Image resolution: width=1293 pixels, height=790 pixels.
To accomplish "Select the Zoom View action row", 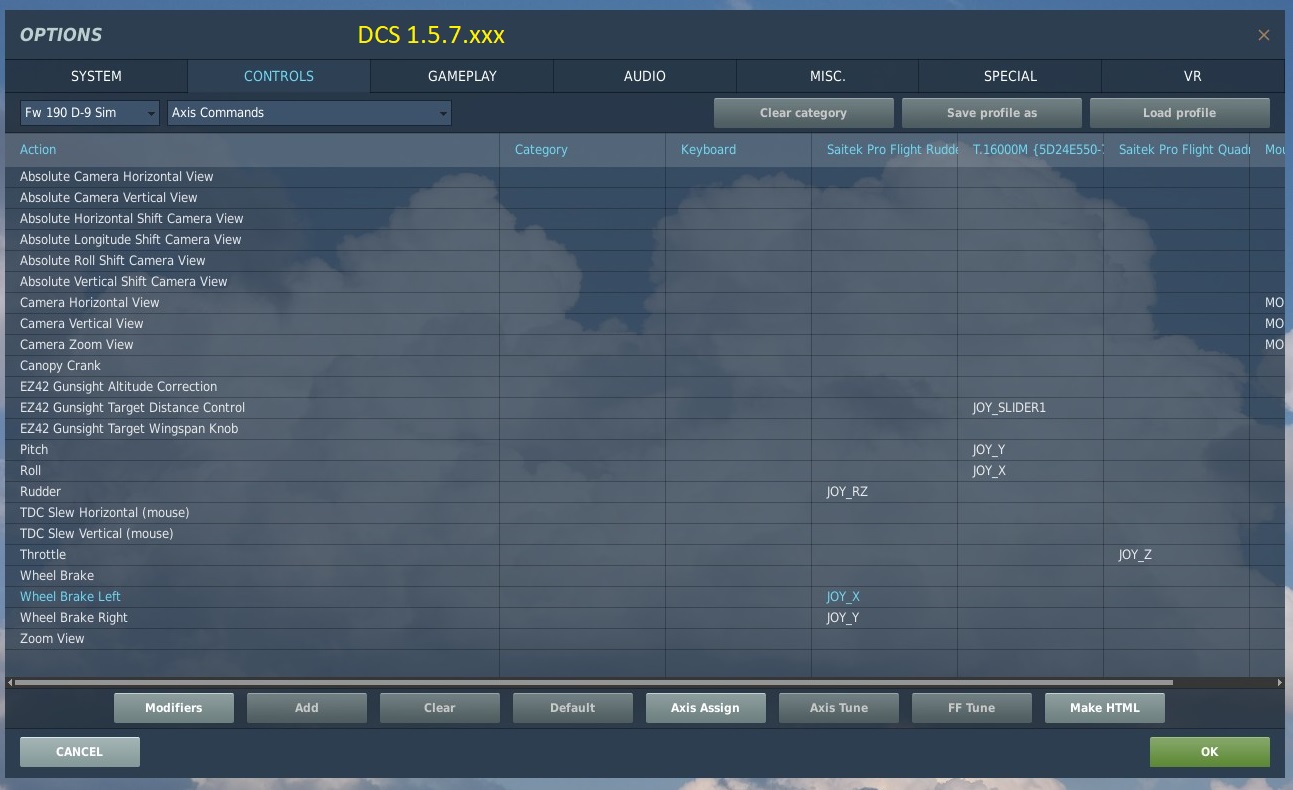I will pos(644,639).
